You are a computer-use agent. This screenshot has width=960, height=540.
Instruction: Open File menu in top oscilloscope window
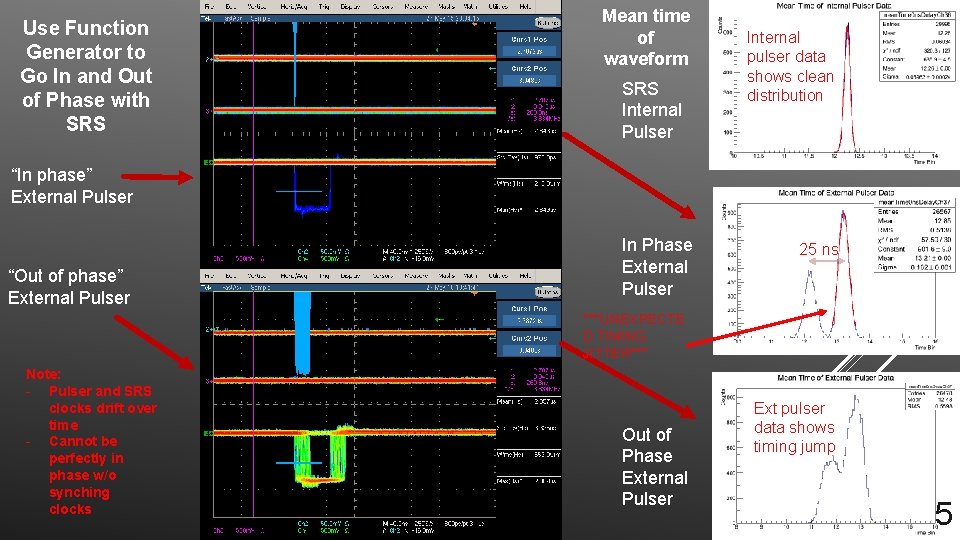pos(209,7)
